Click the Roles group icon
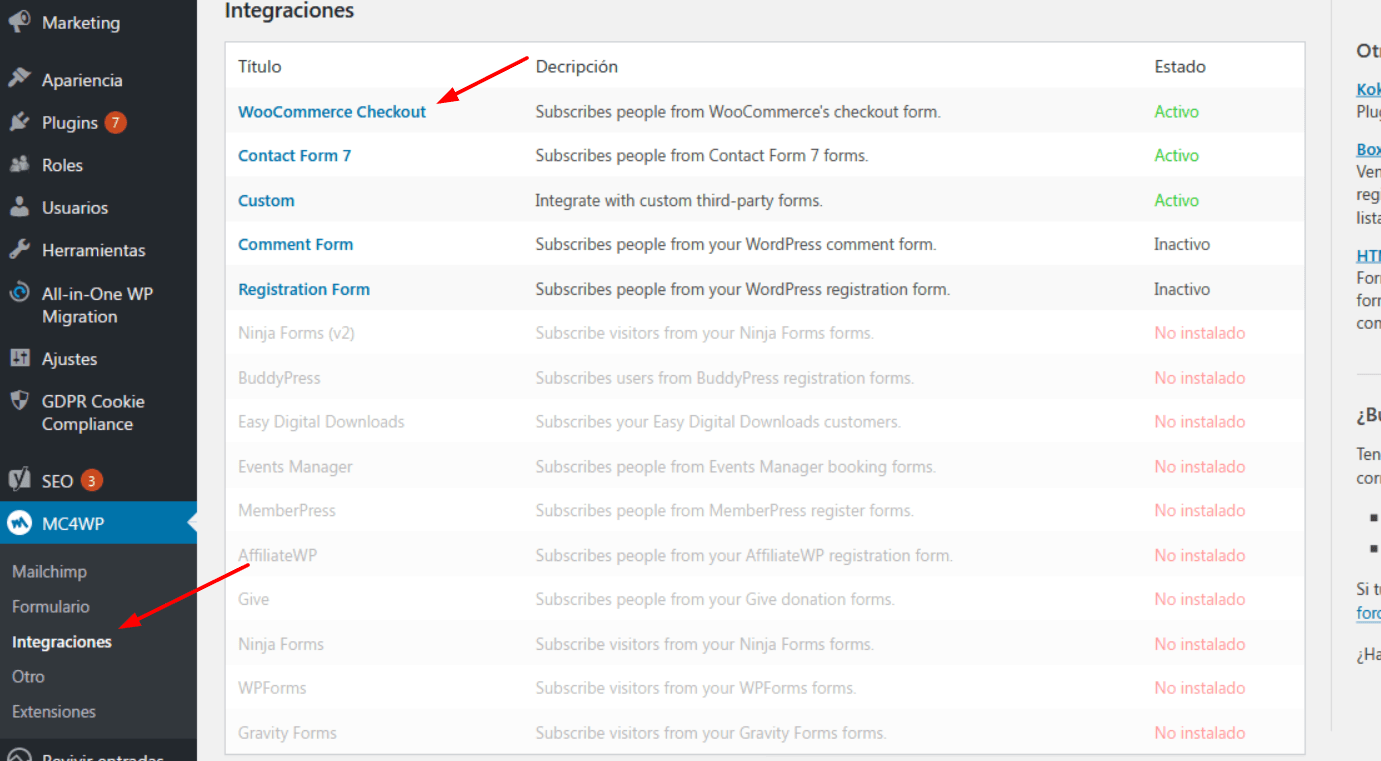The width and height of the screenshot is (1381, 761). tap(19, 165)
